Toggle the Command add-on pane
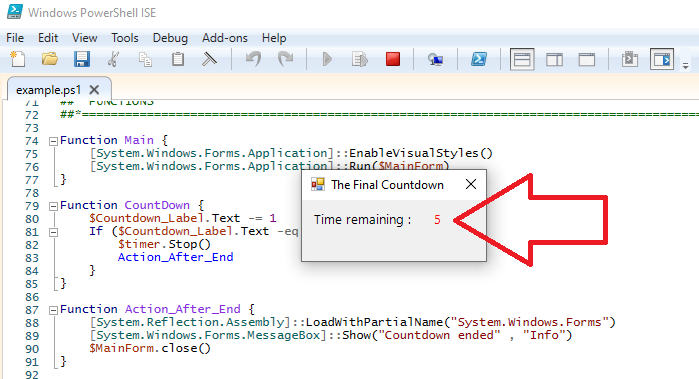This screenshot has width=699, height=379. pos(662,59)
